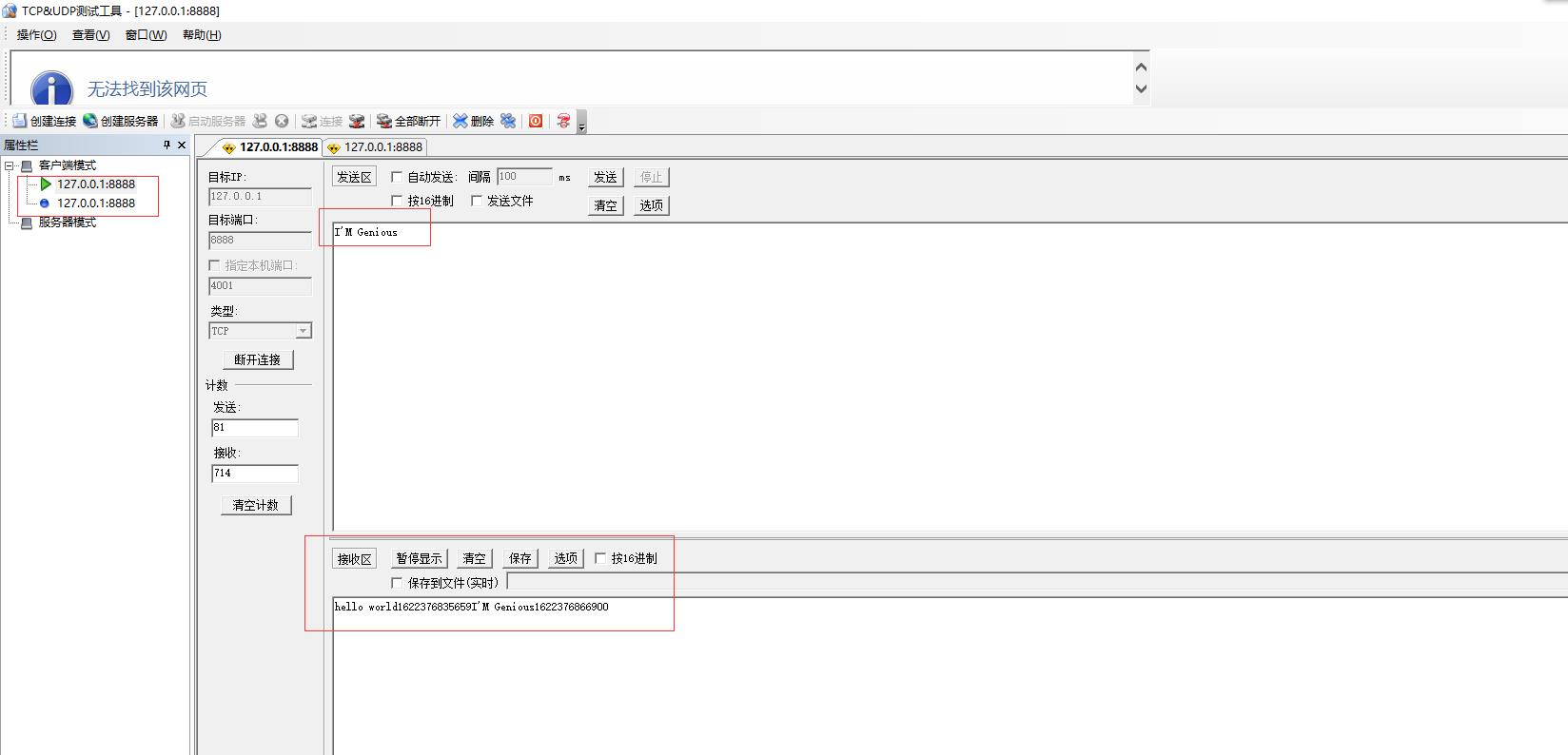Click the 发送 button

click(605, 177)
